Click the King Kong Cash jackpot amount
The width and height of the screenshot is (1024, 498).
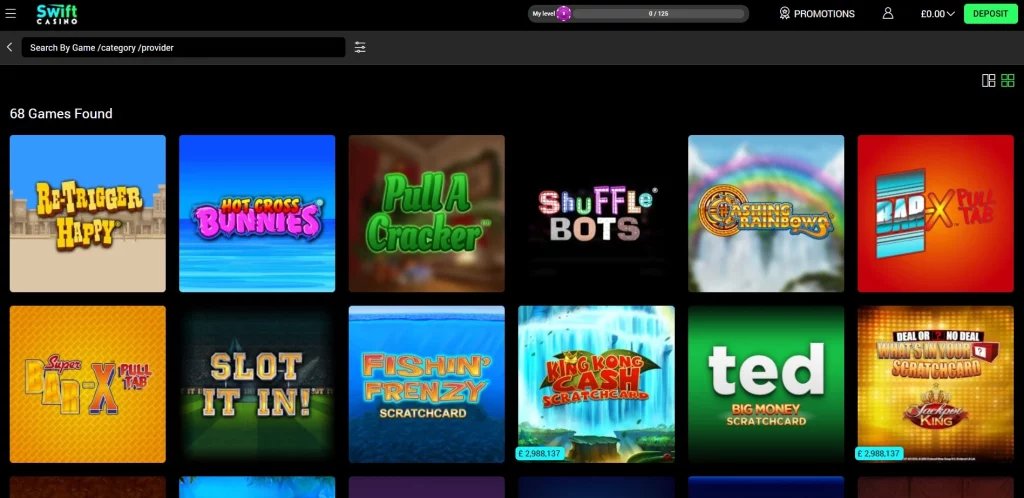pyautogui.click(x=540, y=453)
